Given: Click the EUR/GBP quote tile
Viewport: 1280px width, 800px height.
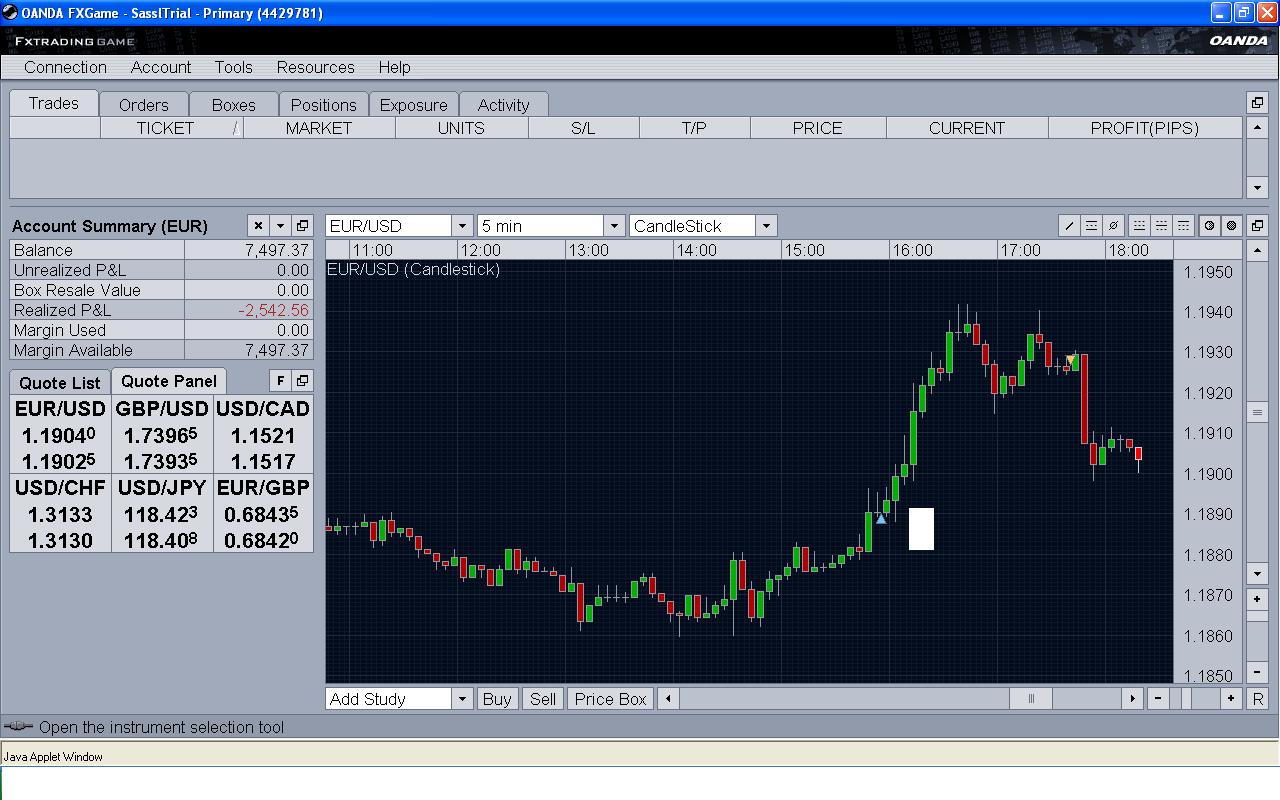Looking at the screenshot, I should pos(263,514).
